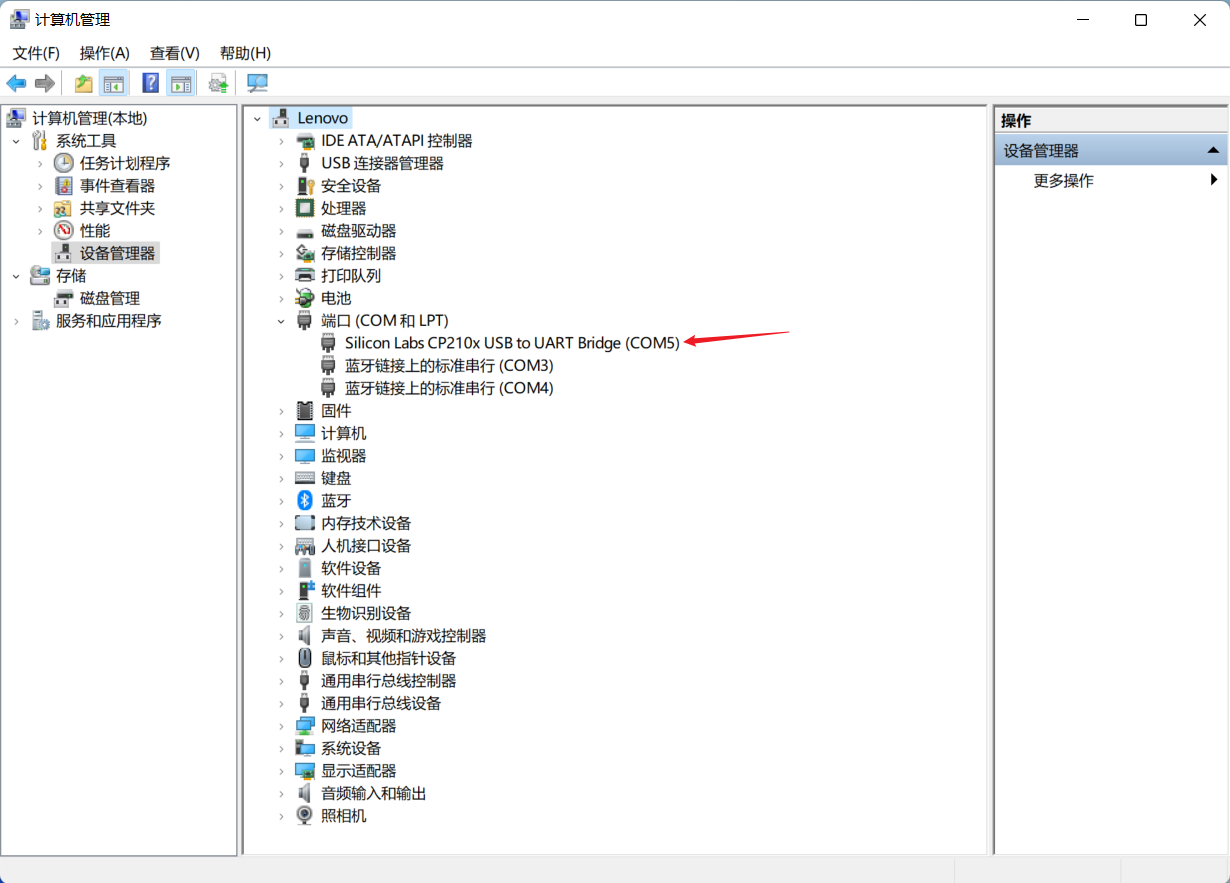Open the 操作(A) menu
The image size is (1230, 883).
[x=105, y=53]
